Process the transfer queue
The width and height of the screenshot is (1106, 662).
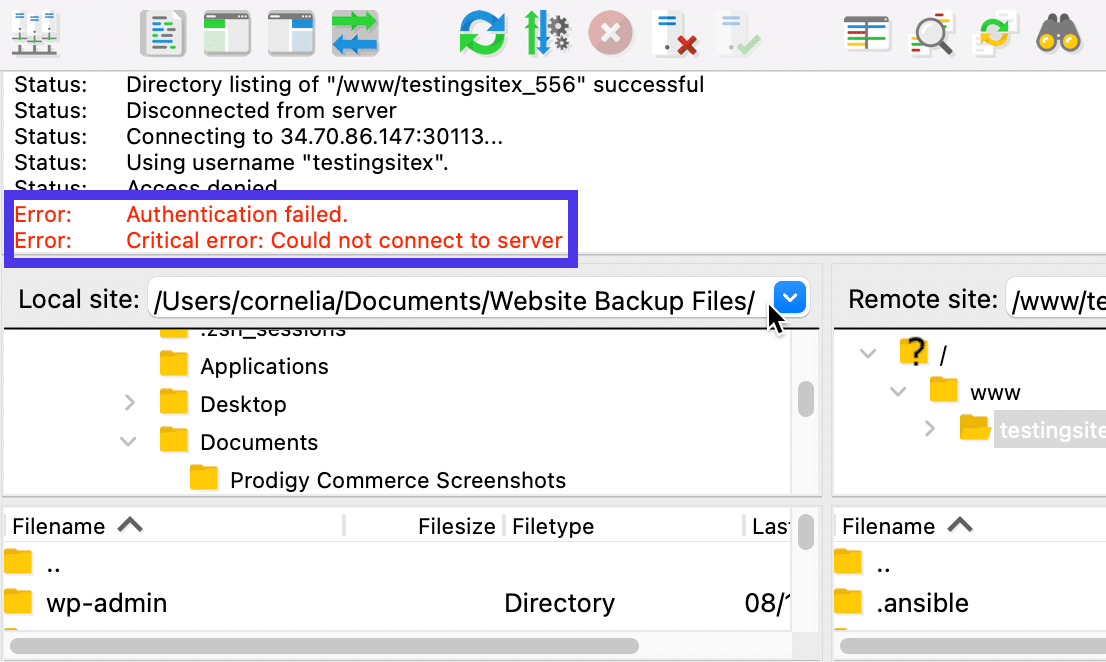coord(547,32)
